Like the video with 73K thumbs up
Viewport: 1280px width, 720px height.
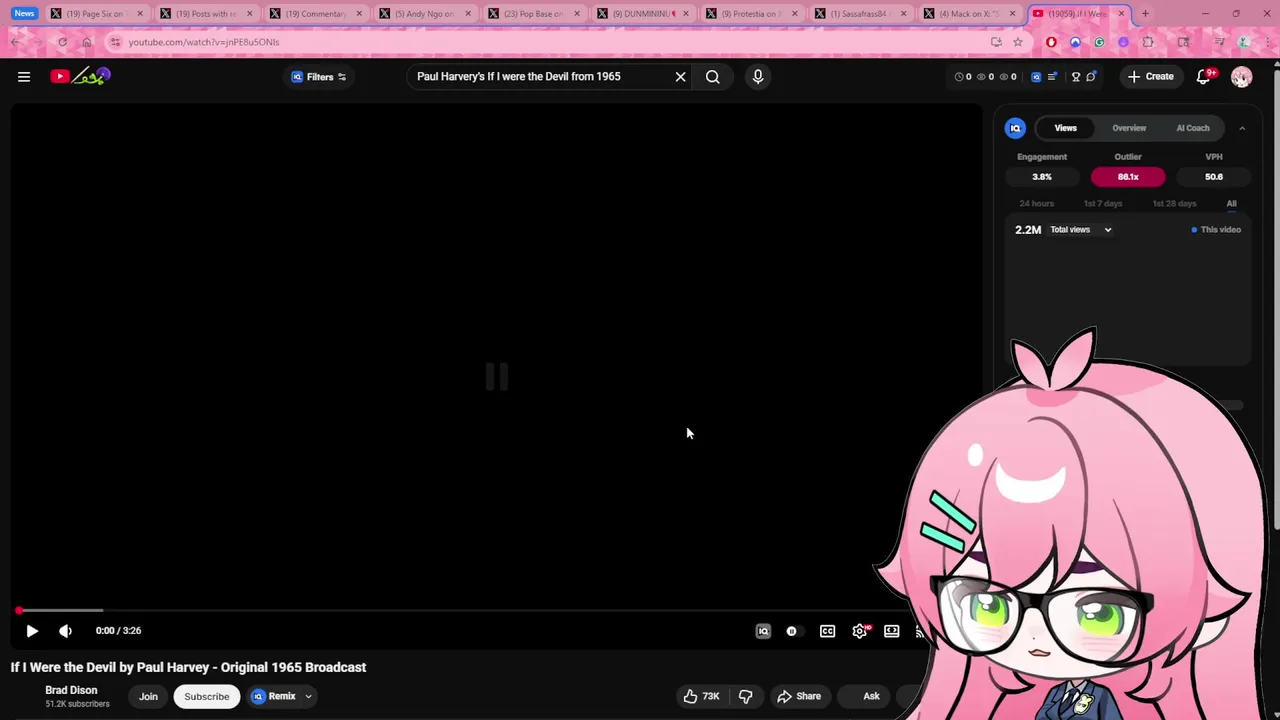tap(701, 697)
